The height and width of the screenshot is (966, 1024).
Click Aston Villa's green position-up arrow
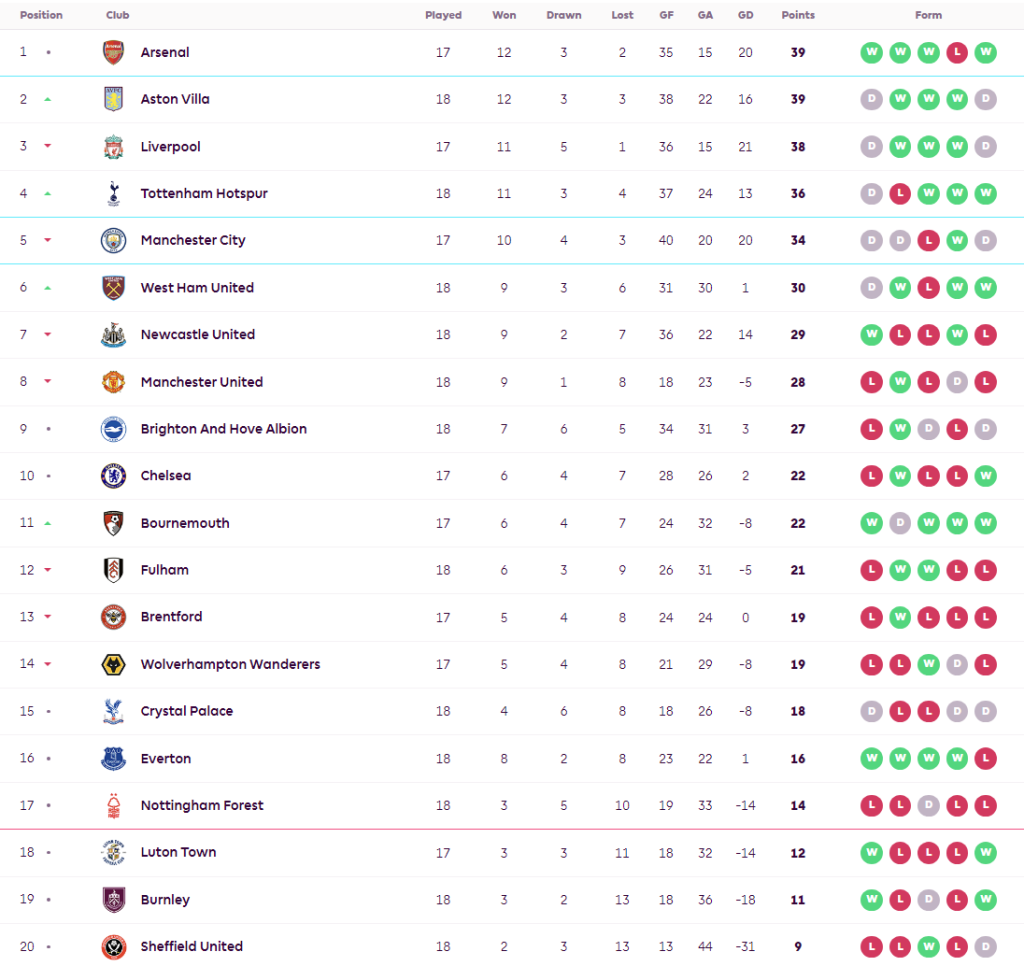pos(48,100)
